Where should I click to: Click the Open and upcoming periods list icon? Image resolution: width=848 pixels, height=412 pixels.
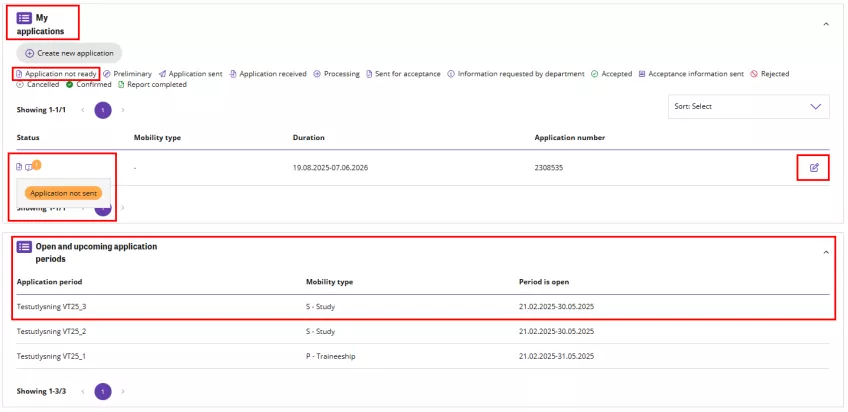coord(24,246)
